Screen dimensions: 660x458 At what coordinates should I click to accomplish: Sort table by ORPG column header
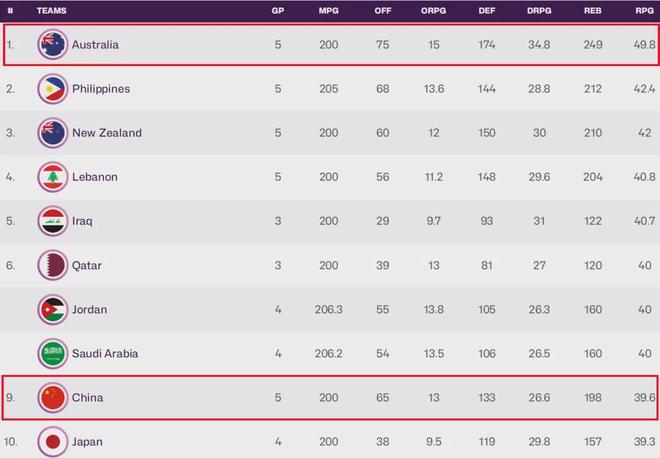point(434,11)
